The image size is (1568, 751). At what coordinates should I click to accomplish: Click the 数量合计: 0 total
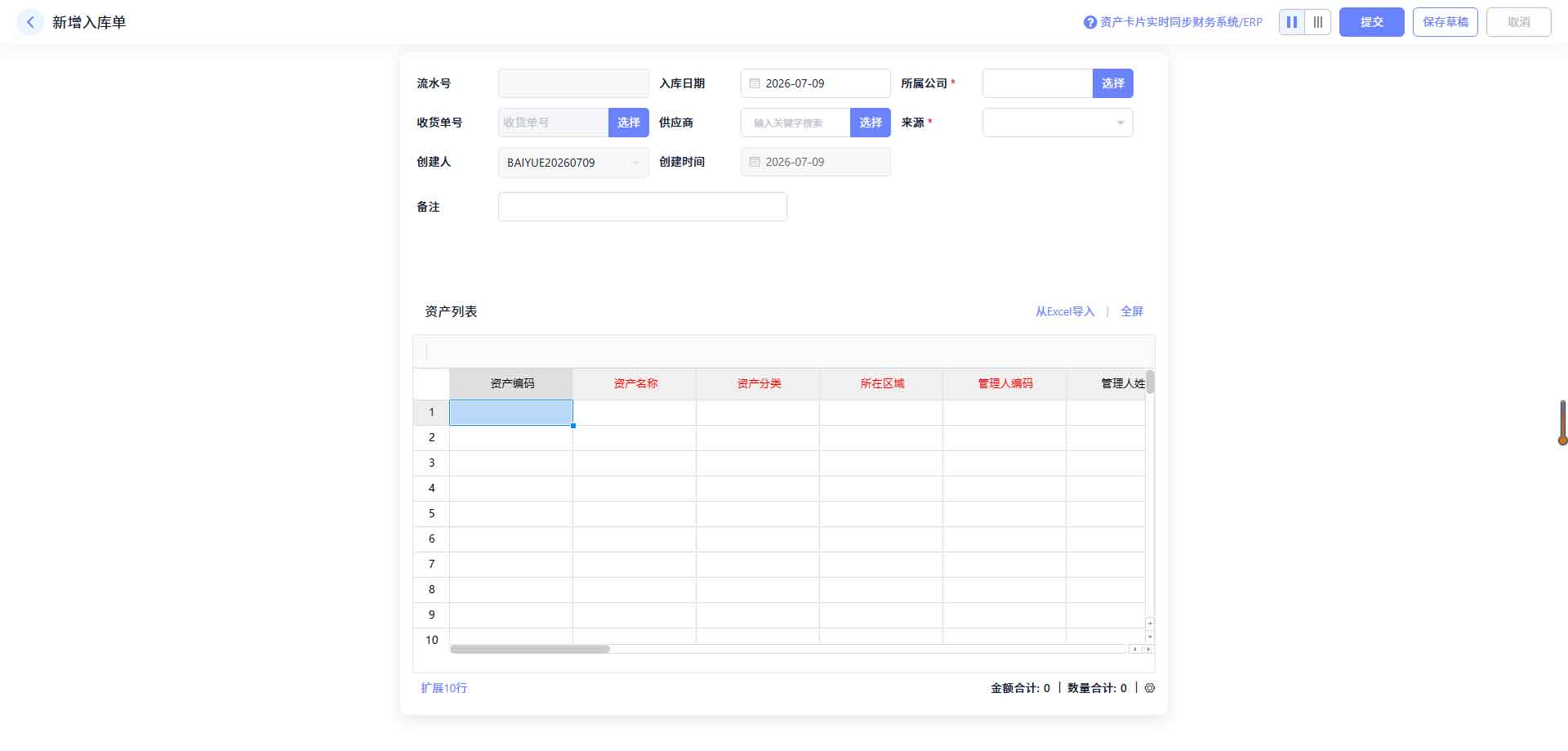(x=1097, y=688)
